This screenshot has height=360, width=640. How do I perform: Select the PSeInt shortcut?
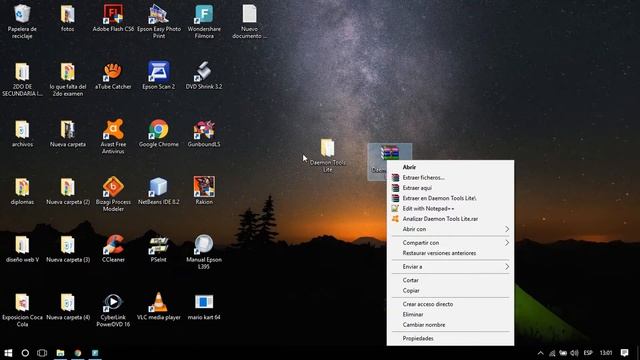[x=159, y=249]
